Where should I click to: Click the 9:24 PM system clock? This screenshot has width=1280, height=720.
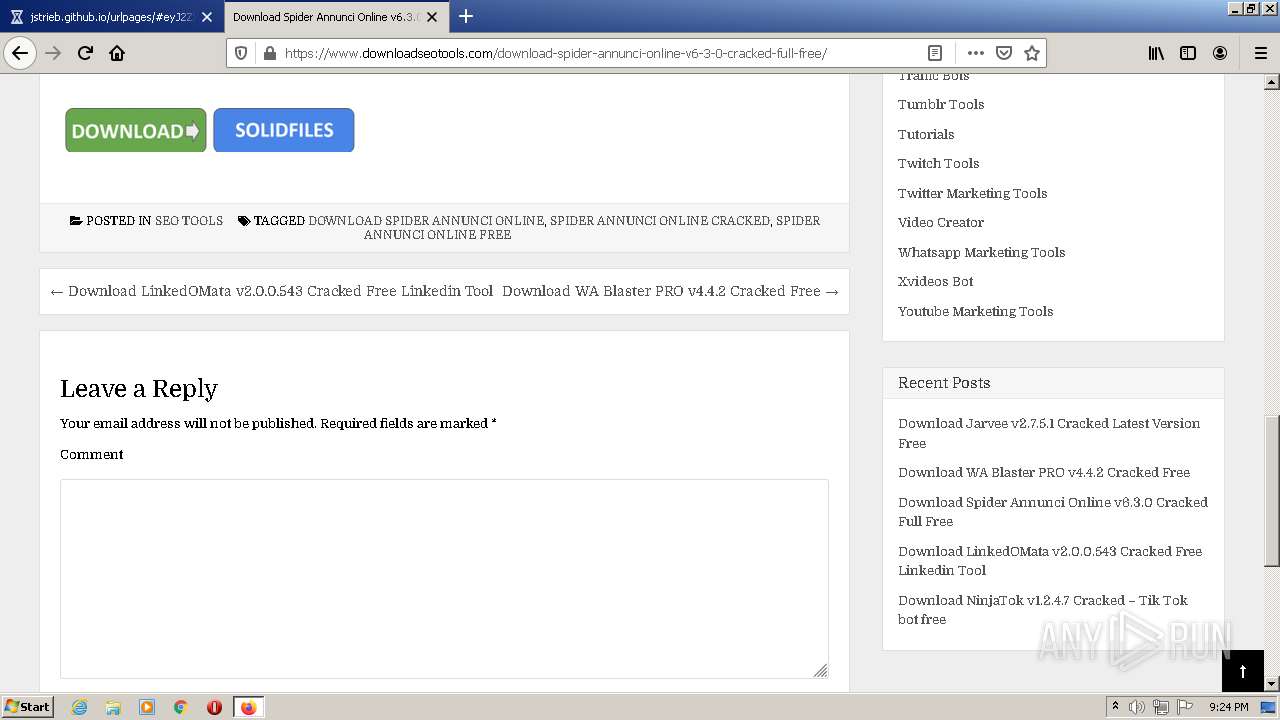1228,707
